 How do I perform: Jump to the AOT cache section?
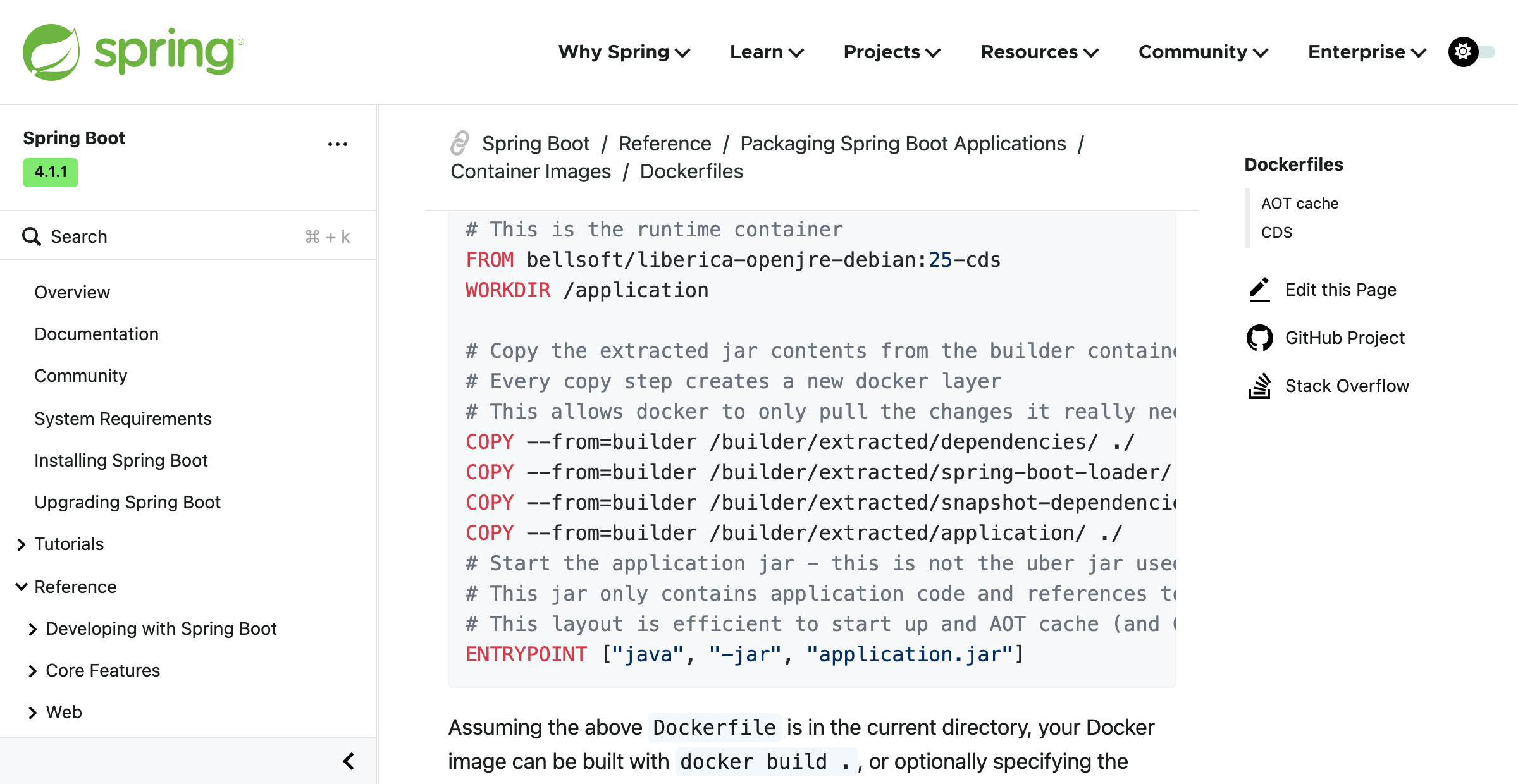pos(1300,204)
